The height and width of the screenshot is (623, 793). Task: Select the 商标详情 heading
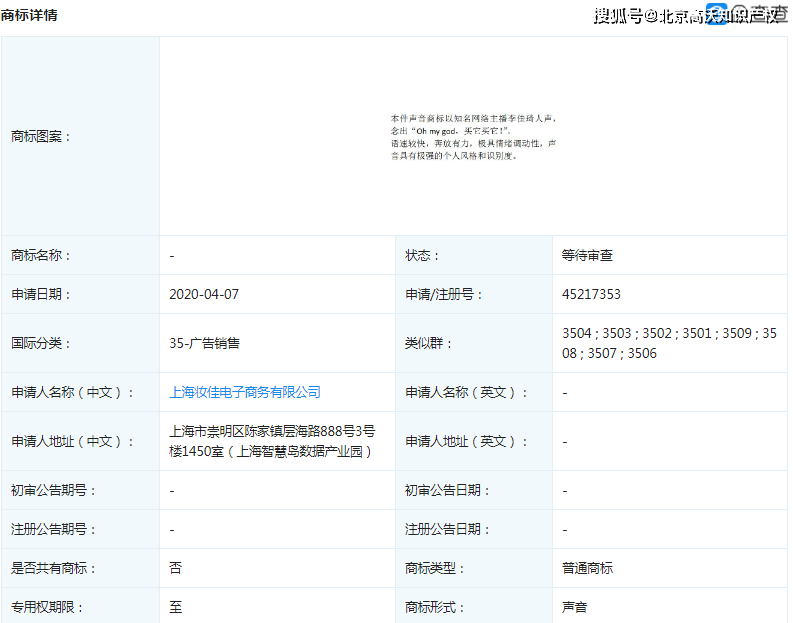(29, 15)
